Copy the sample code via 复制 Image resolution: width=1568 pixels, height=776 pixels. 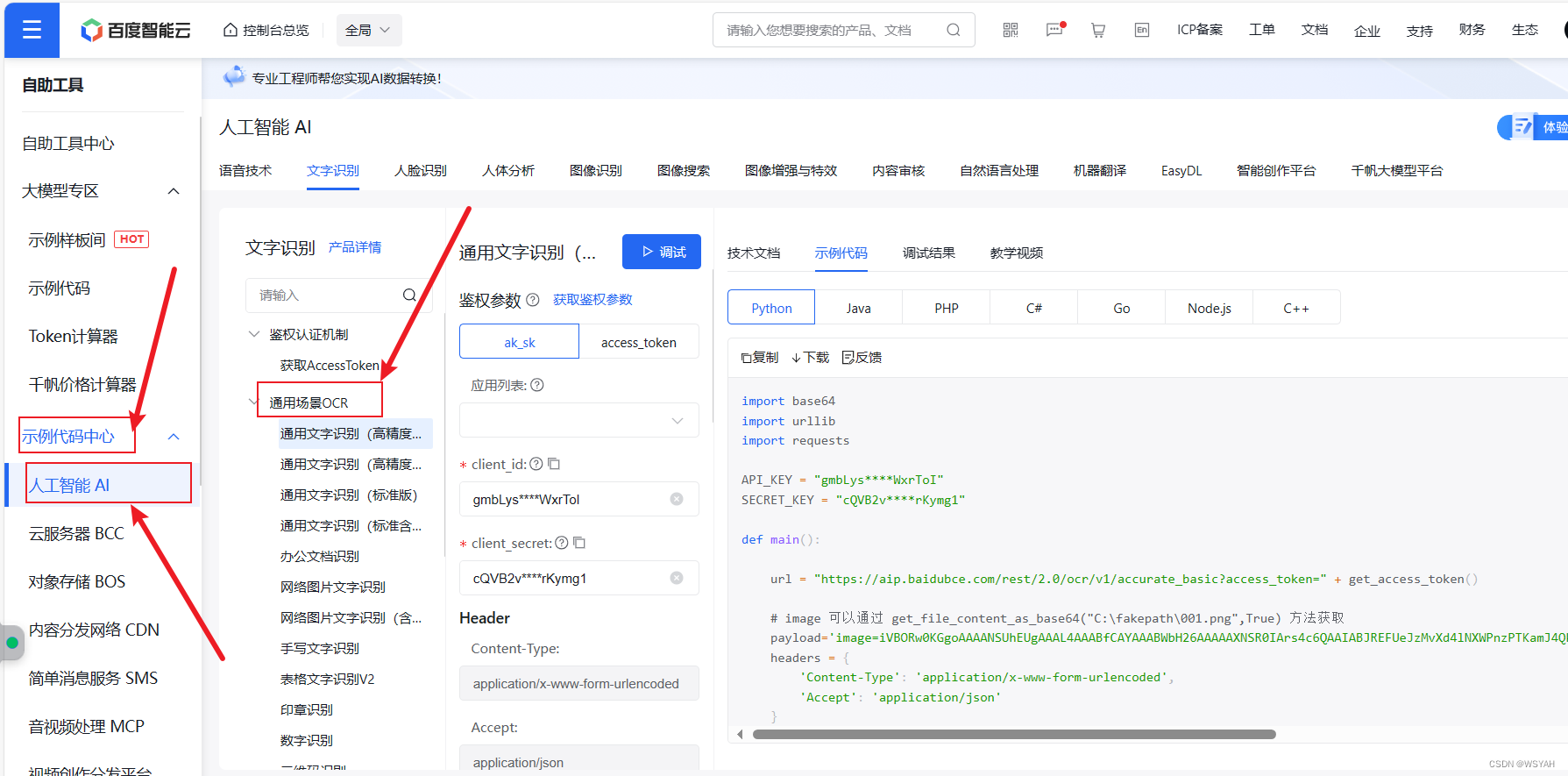tap(760, 358)
